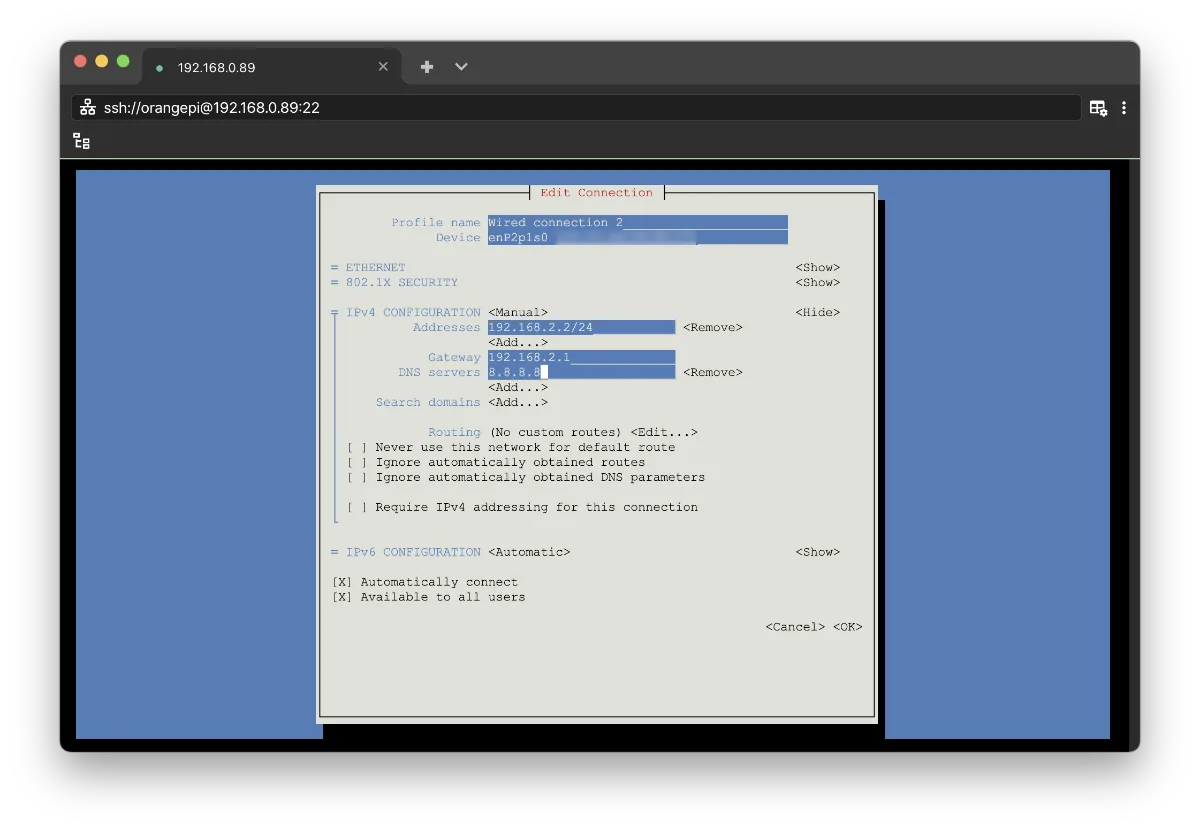Viewport: 1200px width, 831px height.
Task: Open the IPv6 Automatic method selector
Action: point(529,552)
